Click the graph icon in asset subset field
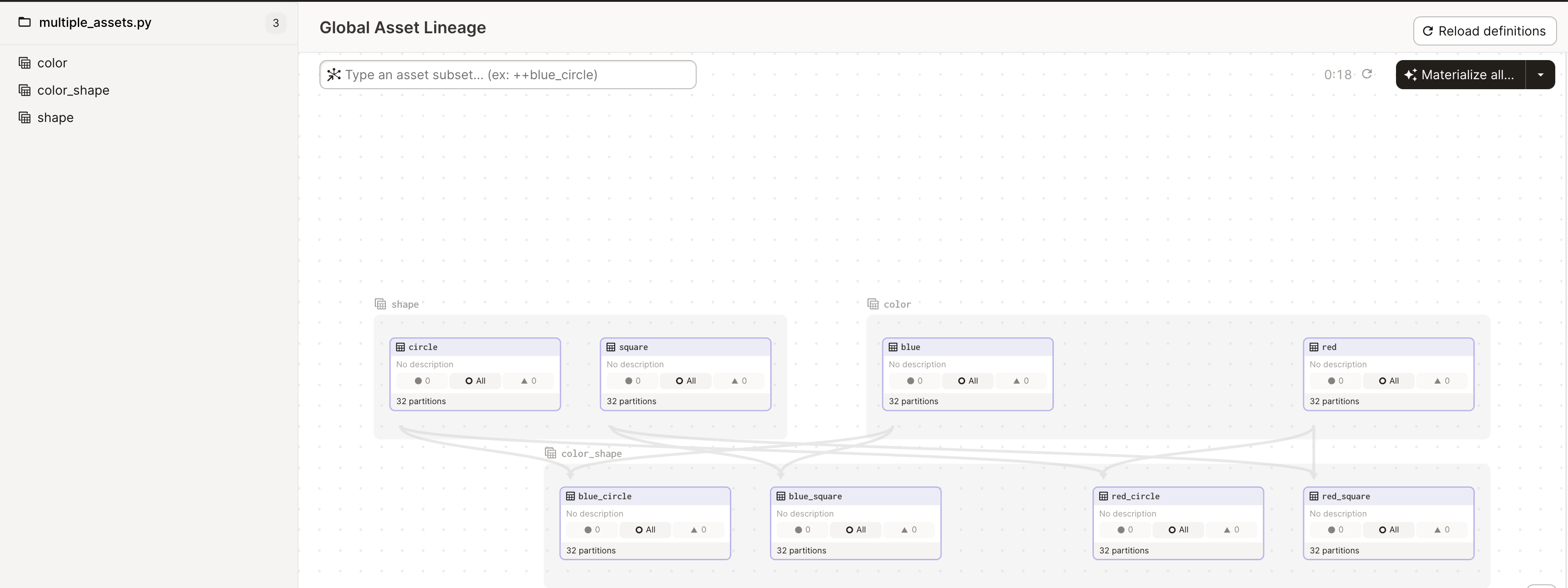Image resolution: width=1568 pixels, height=588 pixels. click(x=334, y=75)
